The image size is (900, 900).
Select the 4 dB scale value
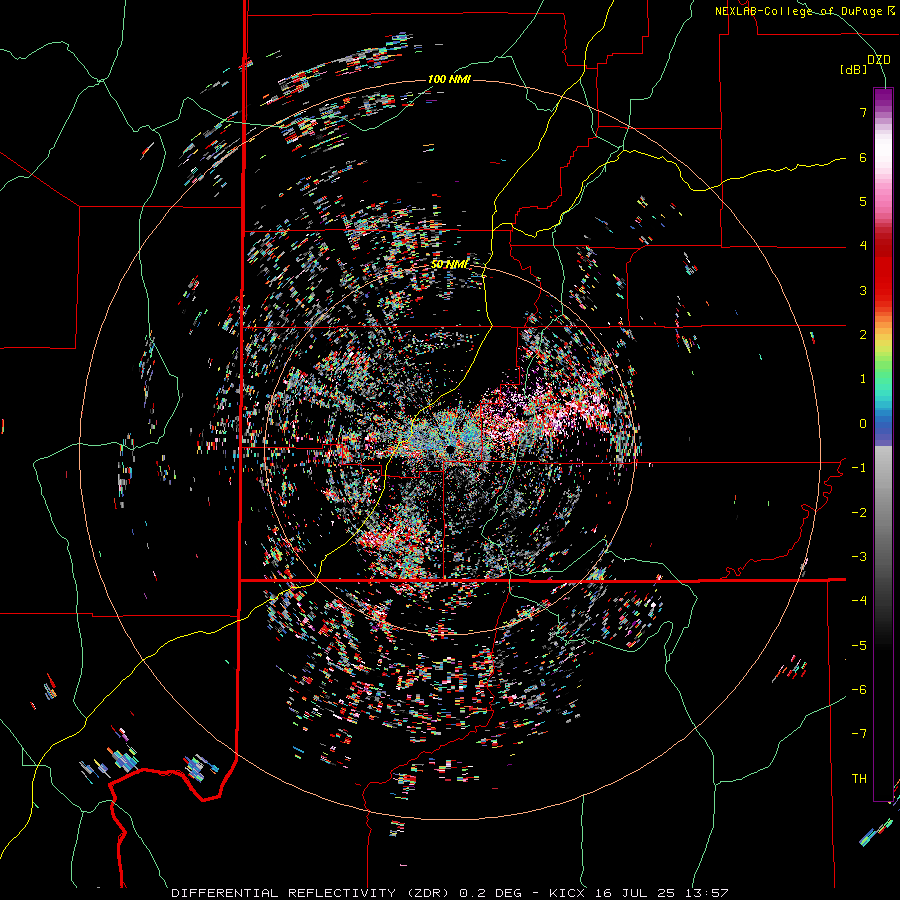(863, 246)
